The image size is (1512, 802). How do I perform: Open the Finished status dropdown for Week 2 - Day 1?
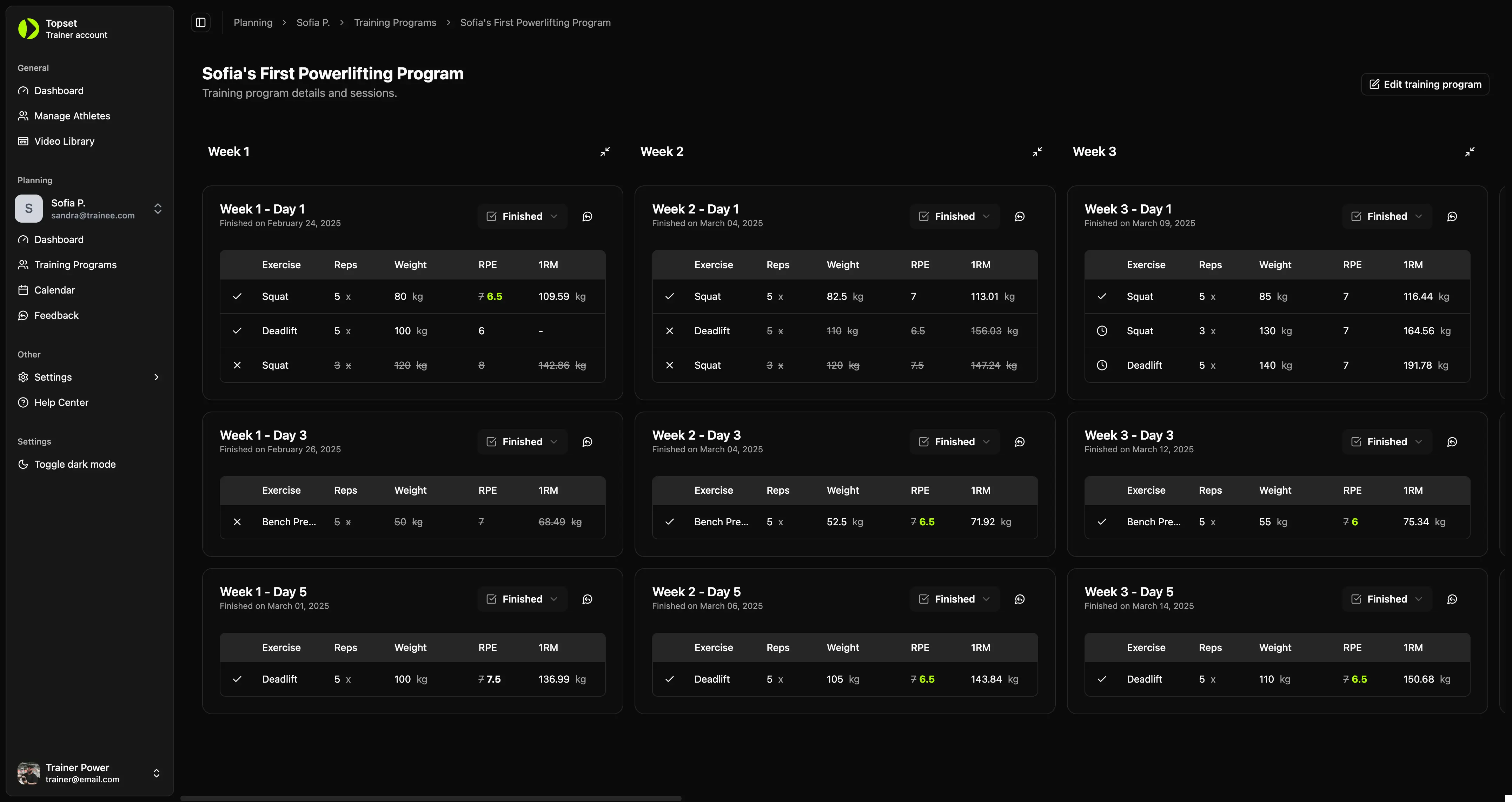[954, 216]
